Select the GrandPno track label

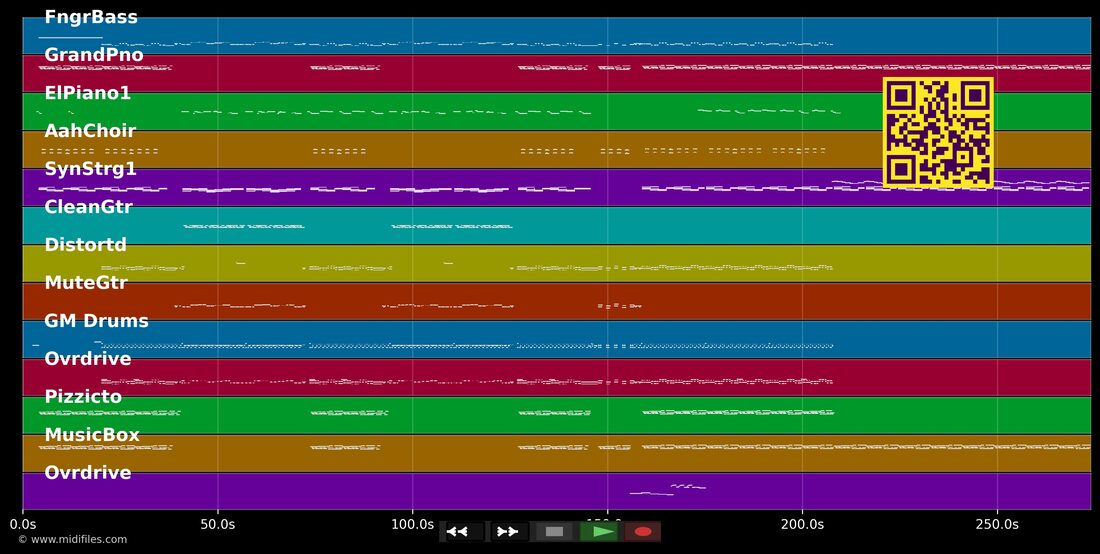94,55
